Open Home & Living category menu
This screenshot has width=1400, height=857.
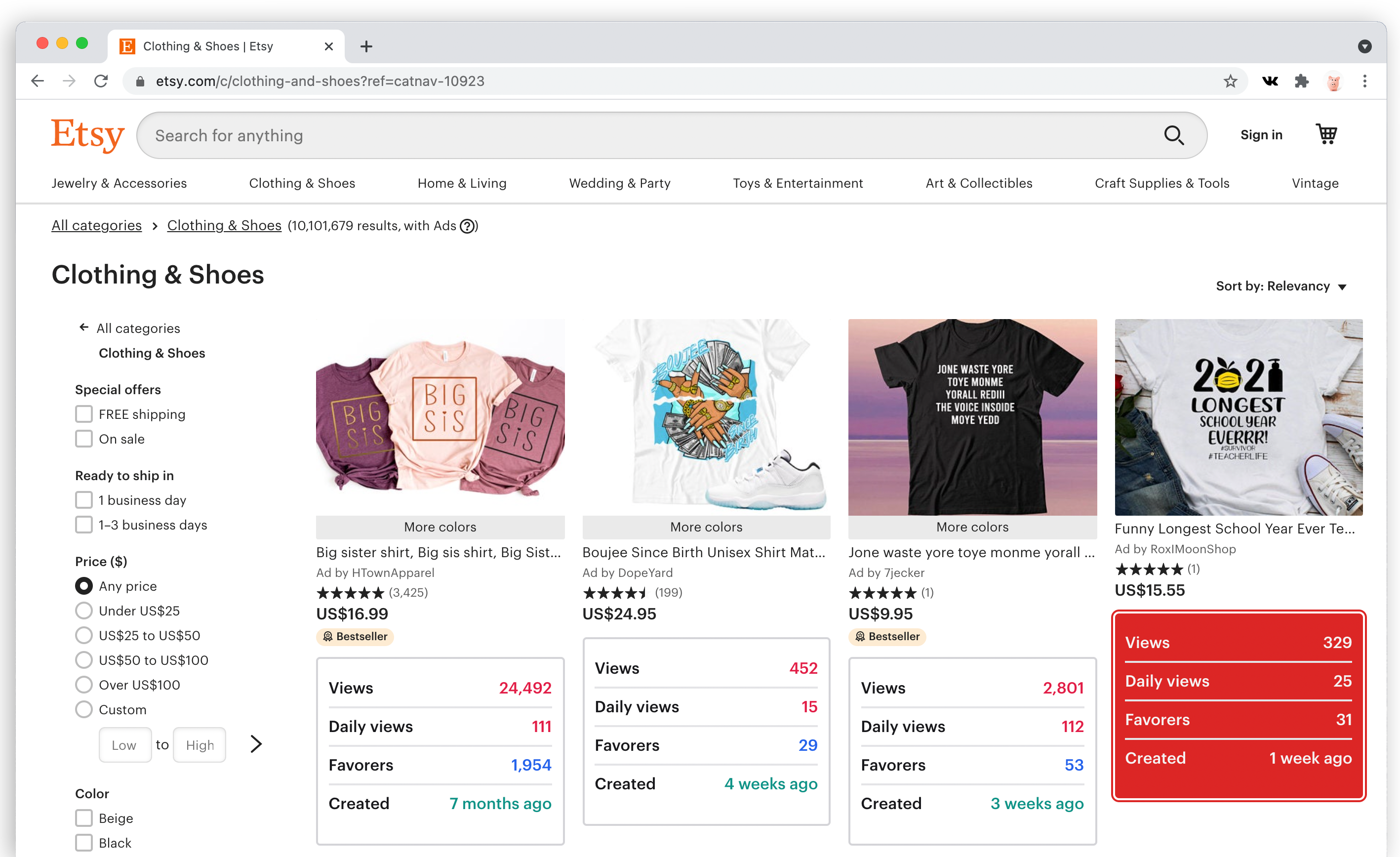coord(461,183)
